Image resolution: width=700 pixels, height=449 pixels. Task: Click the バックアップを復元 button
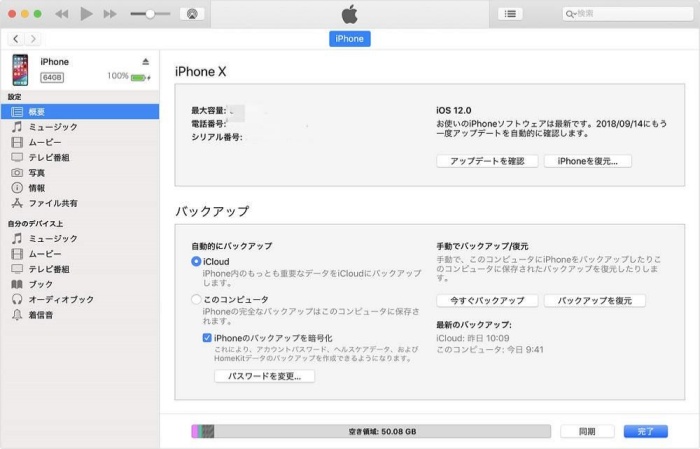(x=595, y=301)
